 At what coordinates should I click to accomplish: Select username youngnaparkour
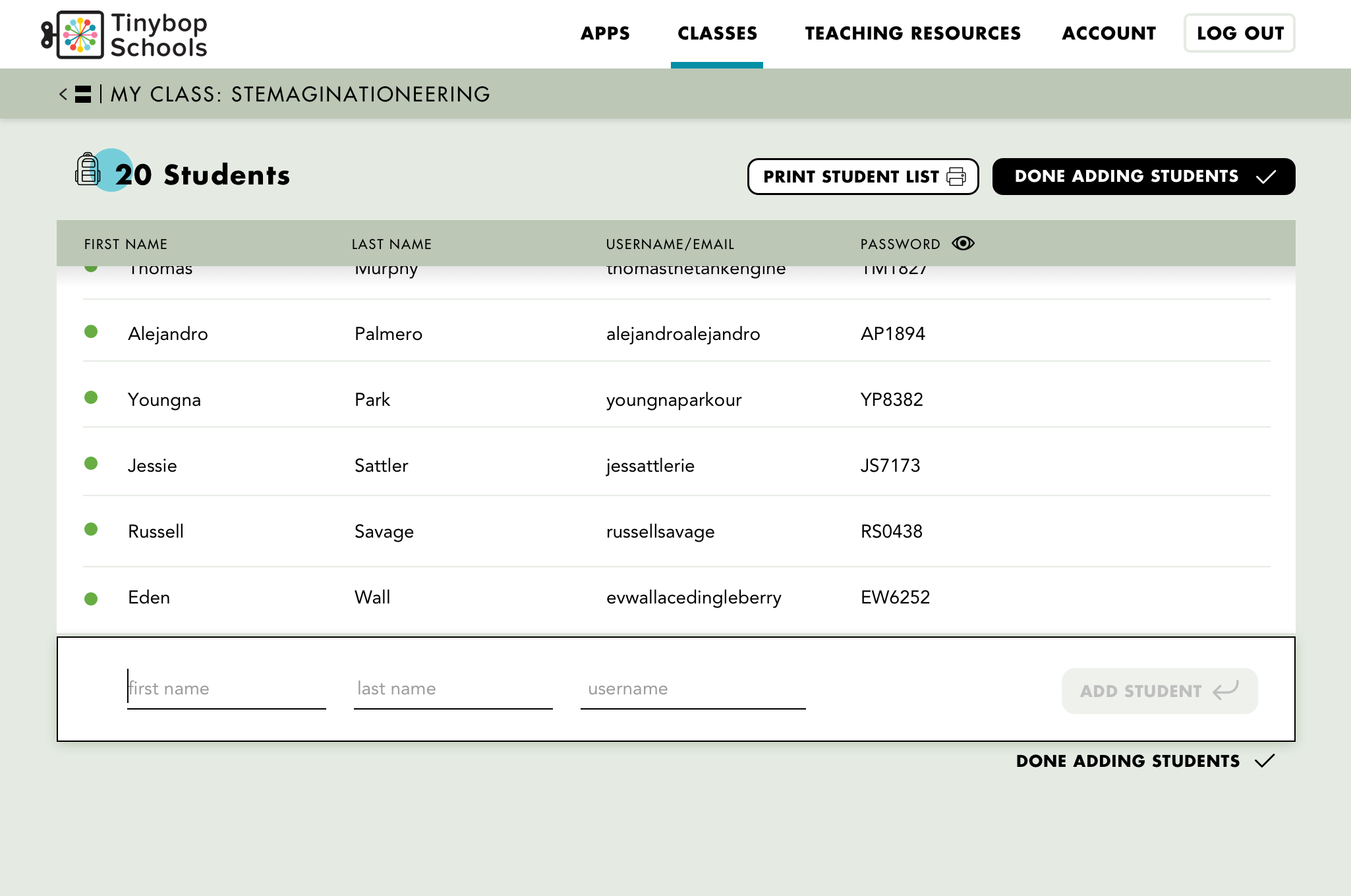(674, 401)
